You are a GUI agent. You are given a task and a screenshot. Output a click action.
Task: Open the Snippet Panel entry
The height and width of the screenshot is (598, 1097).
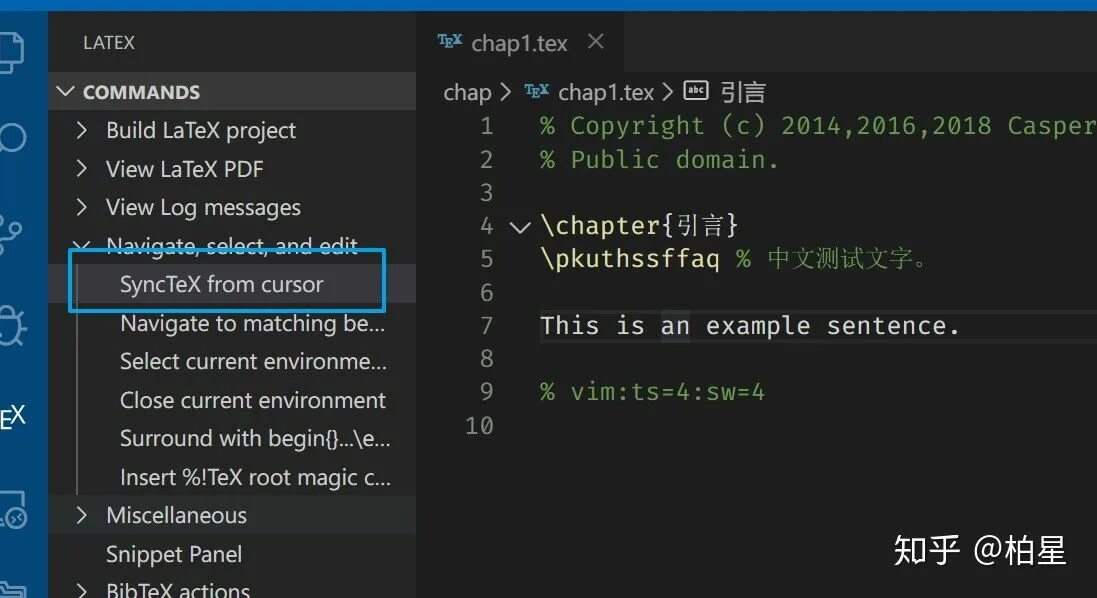click(x=174, y=554)
